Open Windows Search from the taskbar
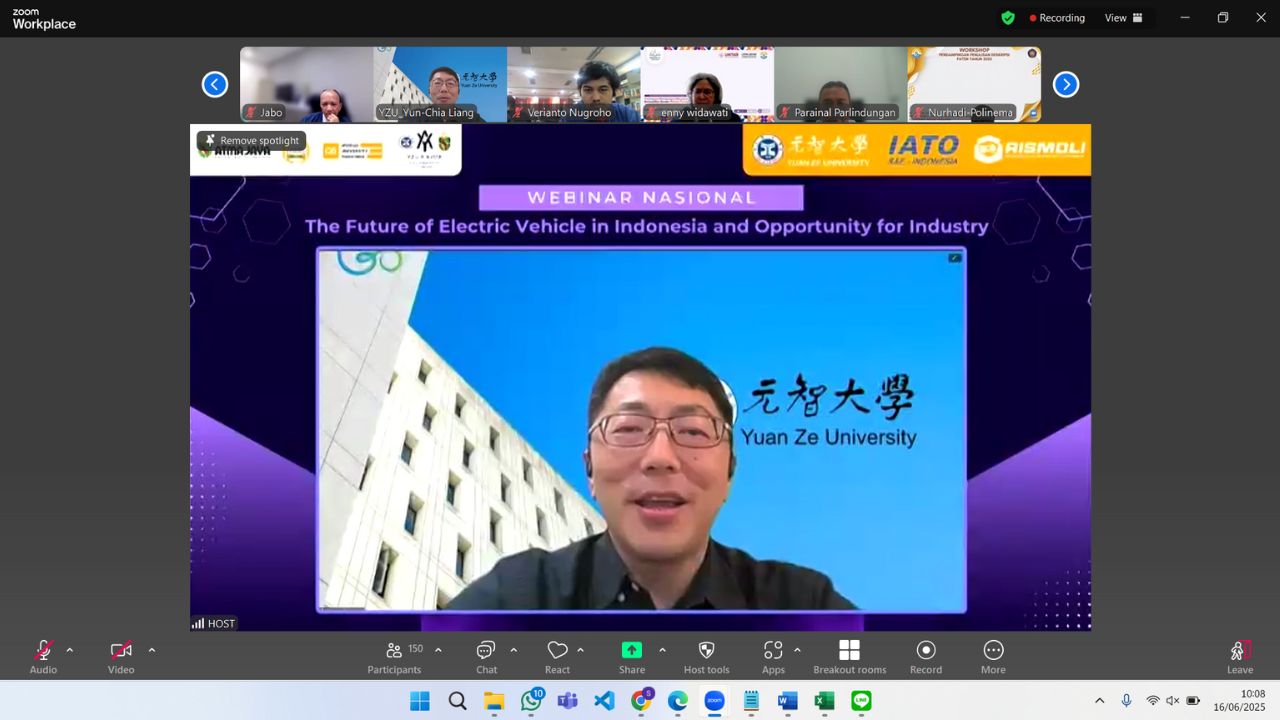 (x=457, y=701)
